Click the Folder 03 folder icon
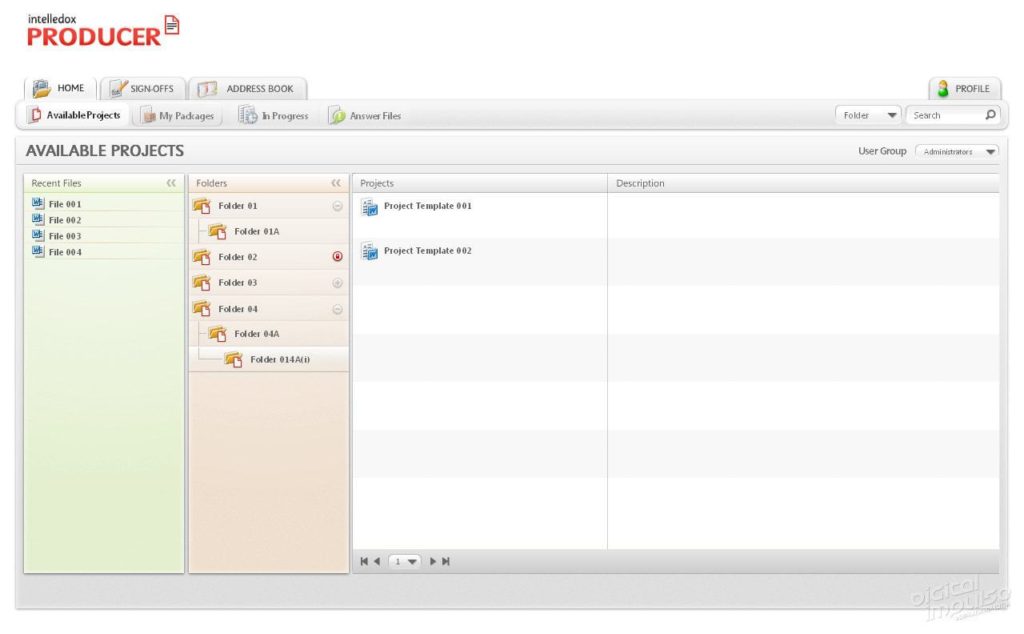 tap(202, 283)
